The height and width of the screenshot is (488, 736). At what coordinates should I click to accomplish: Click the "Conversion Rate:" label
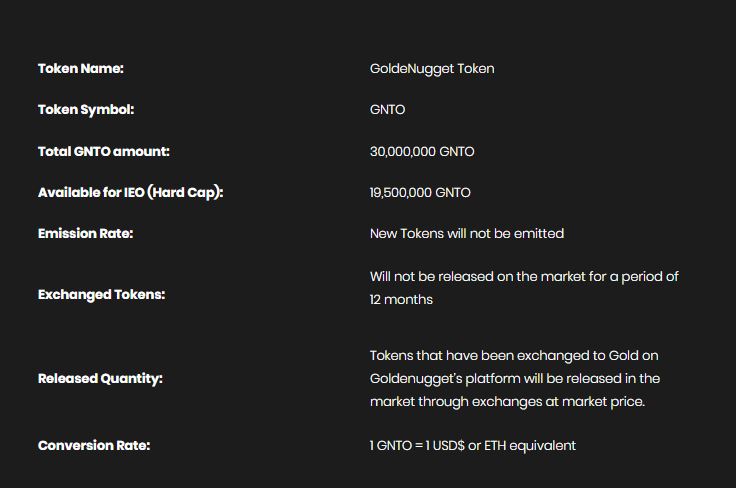point(94,446)
